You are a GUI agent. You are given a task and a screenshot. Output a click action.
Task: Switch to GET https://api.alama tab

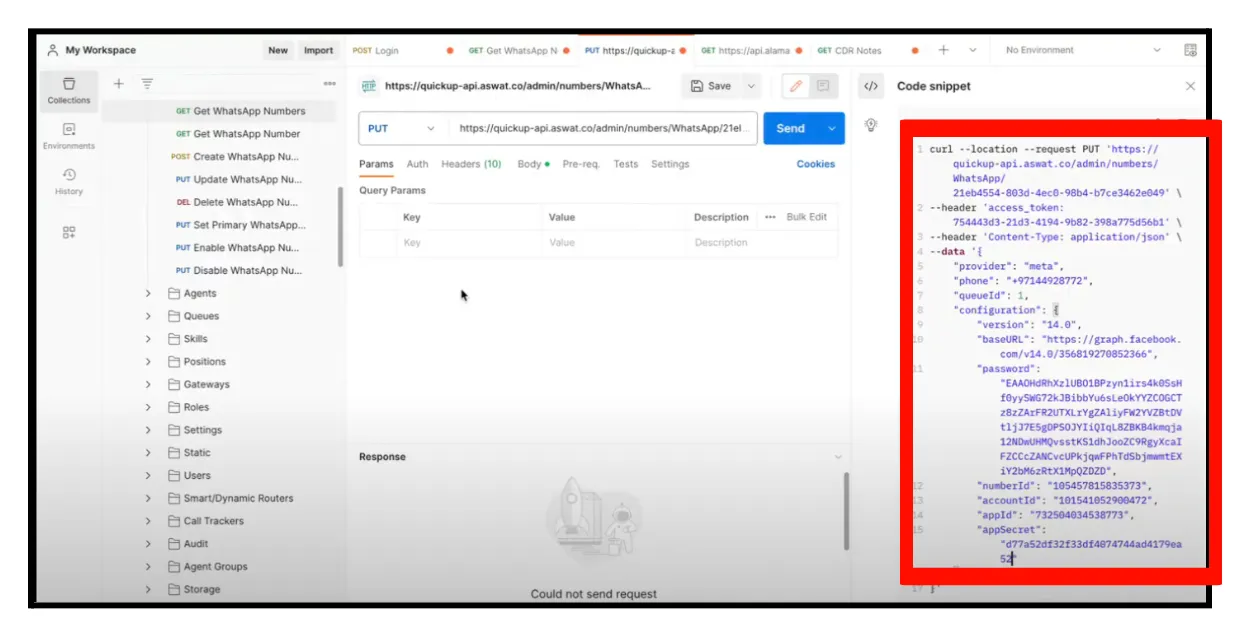click(x=745, y=50)
